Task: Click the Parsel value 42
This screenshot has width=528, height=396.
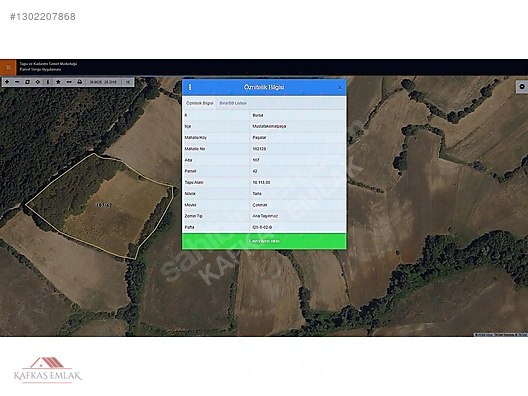Action: point(255,171)
